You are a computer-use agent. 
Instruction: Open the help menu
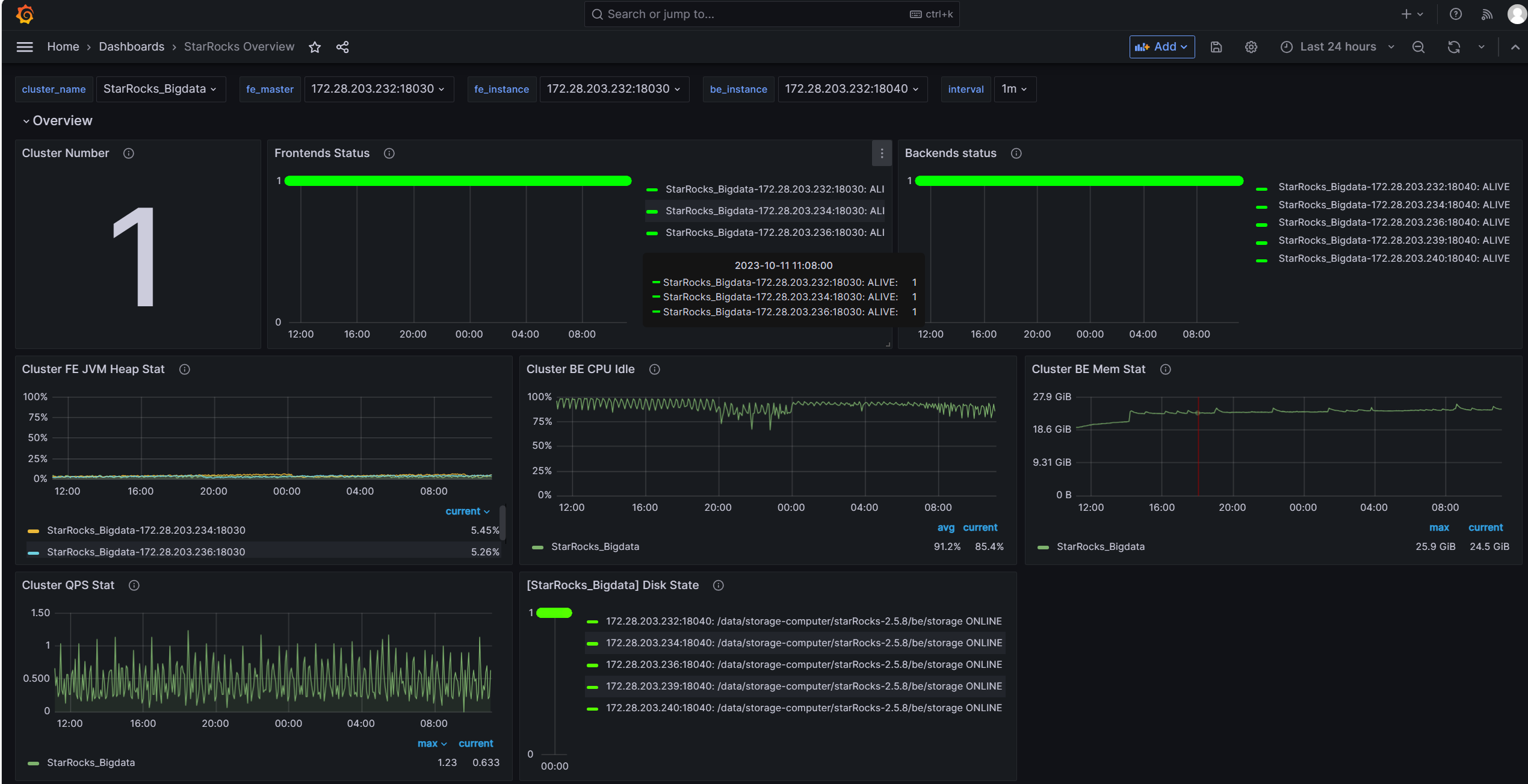1456,14
